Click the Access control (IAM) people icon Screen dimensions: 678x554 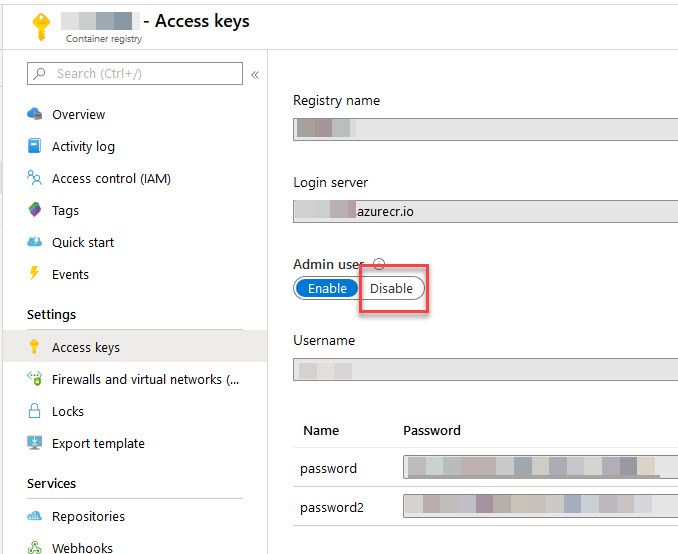point(35,178)
